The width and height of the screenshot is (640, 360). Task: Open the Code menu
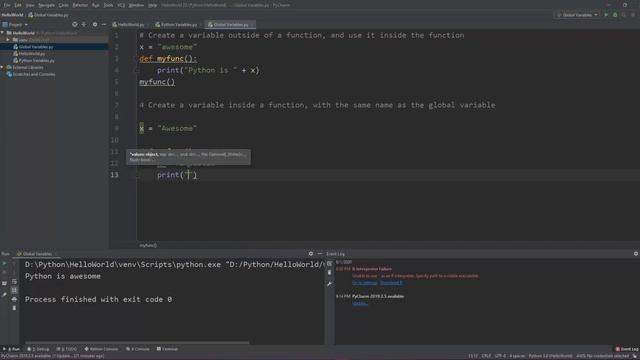click(64, 5)
